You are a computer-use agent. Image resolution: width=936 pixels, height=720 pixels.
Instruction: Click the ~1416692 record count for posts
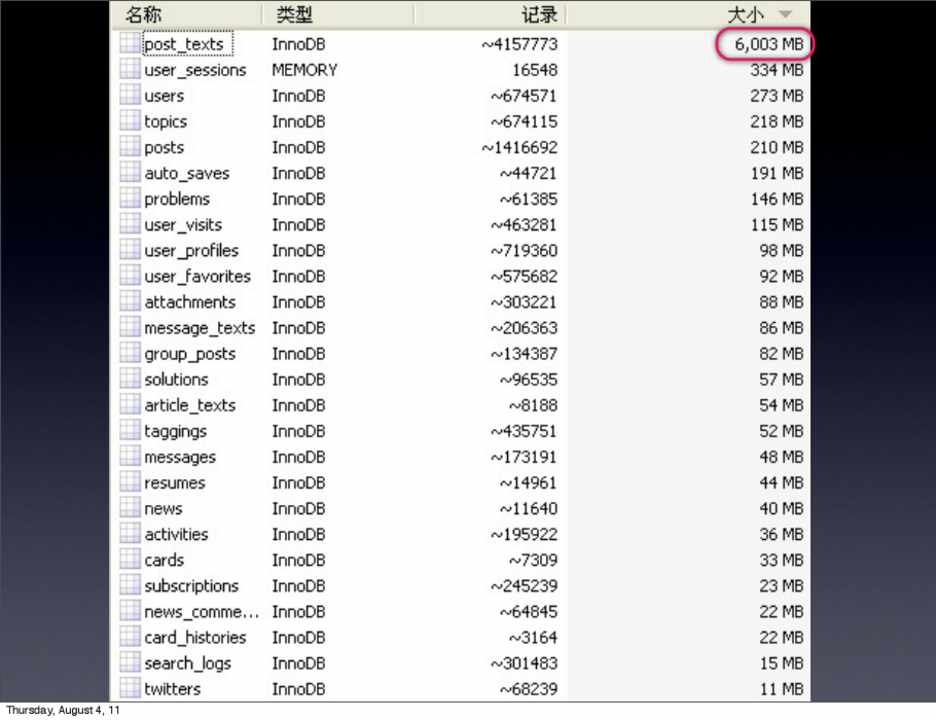(x=519, y=148)
